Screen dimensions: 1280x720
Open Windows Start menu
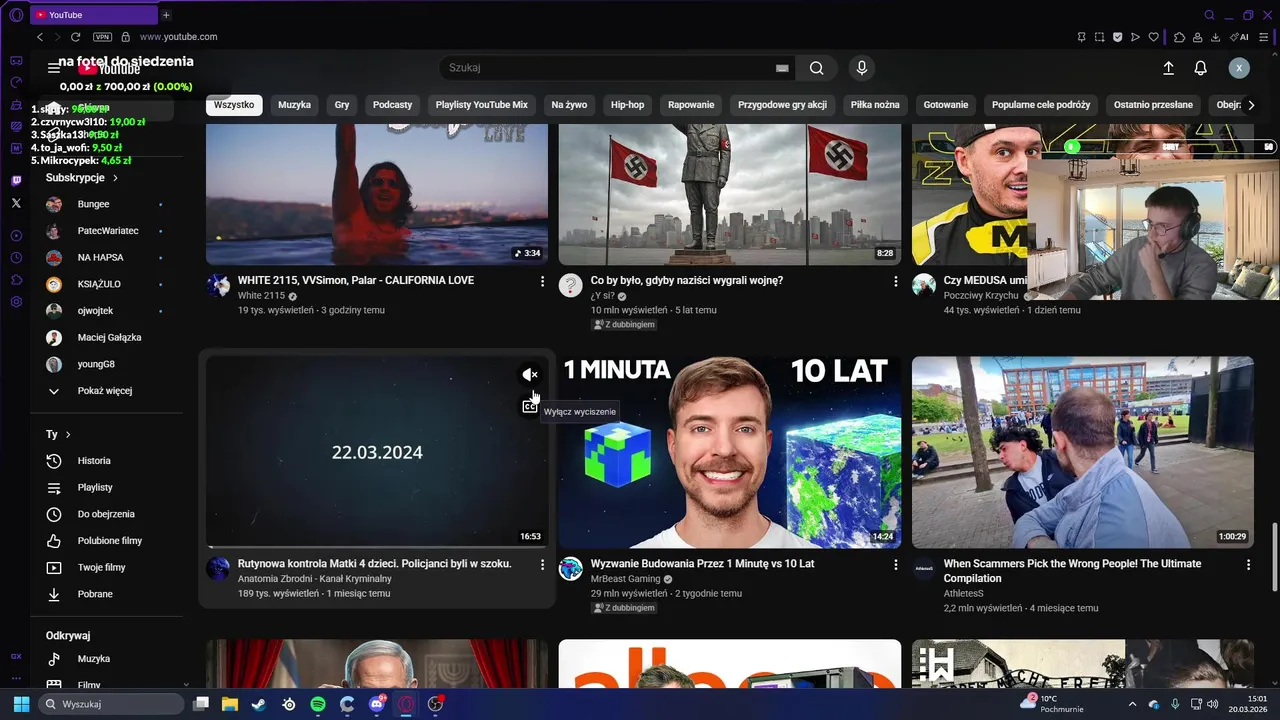21,704
